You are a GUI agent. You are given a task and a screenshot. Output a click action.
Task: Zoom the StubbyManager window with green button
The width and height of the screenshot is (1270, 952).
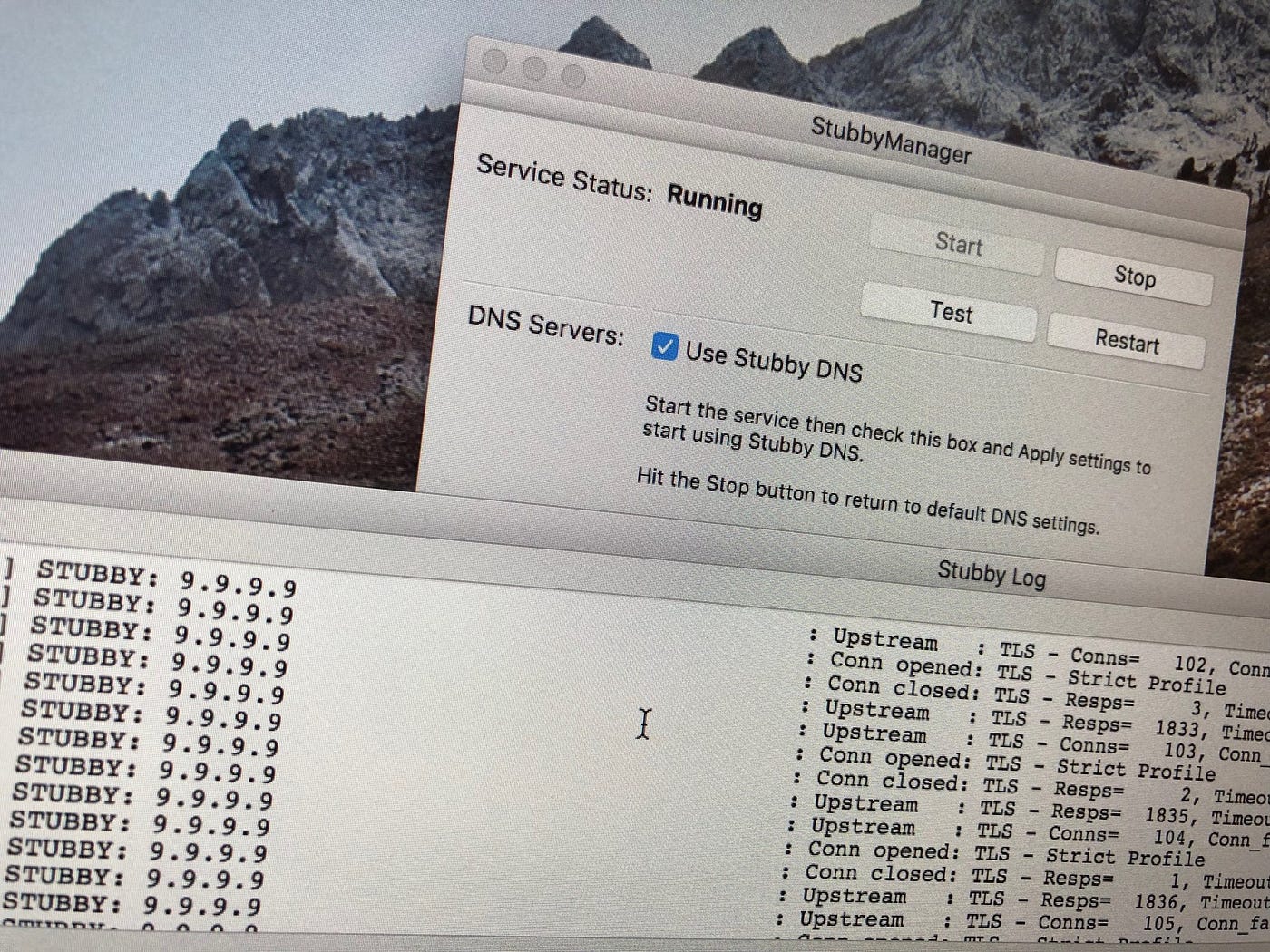coord(572,75)
